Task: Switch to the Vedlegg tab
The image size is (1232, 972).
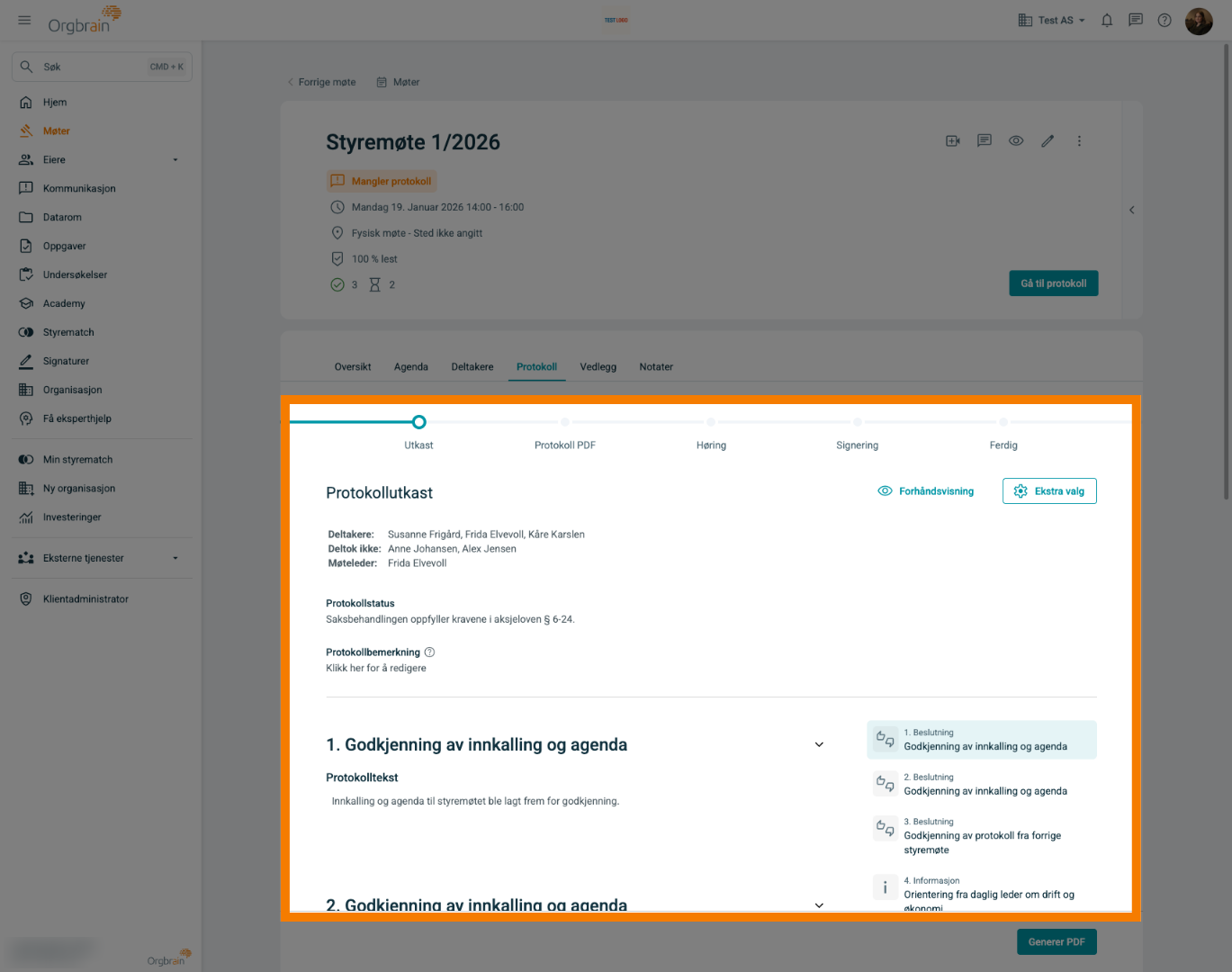Action: [x=598, y=367]
